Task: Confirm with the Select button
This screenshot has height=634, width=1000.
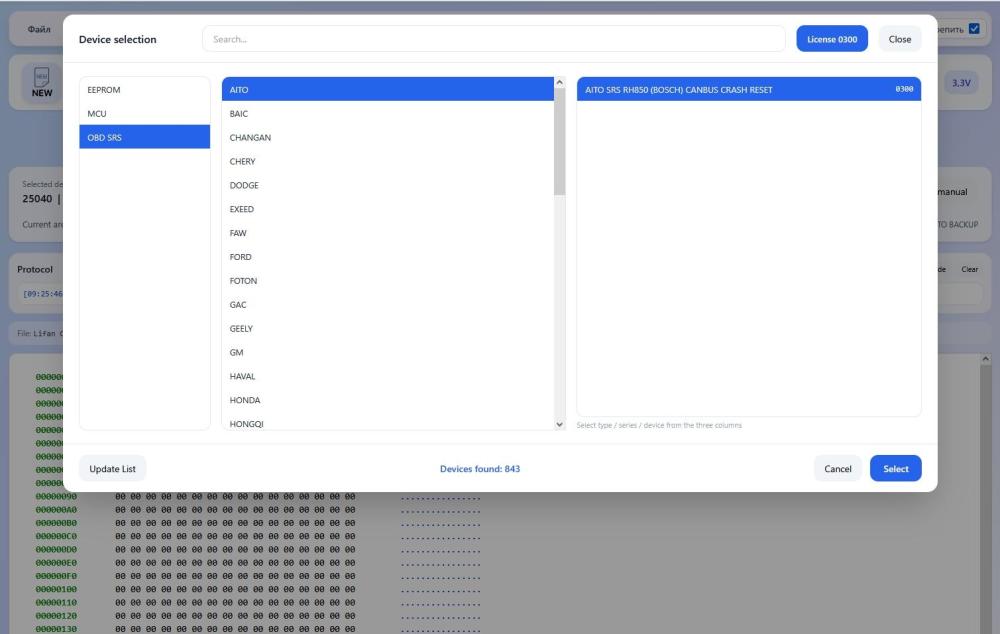Action: tap(895, 469)
